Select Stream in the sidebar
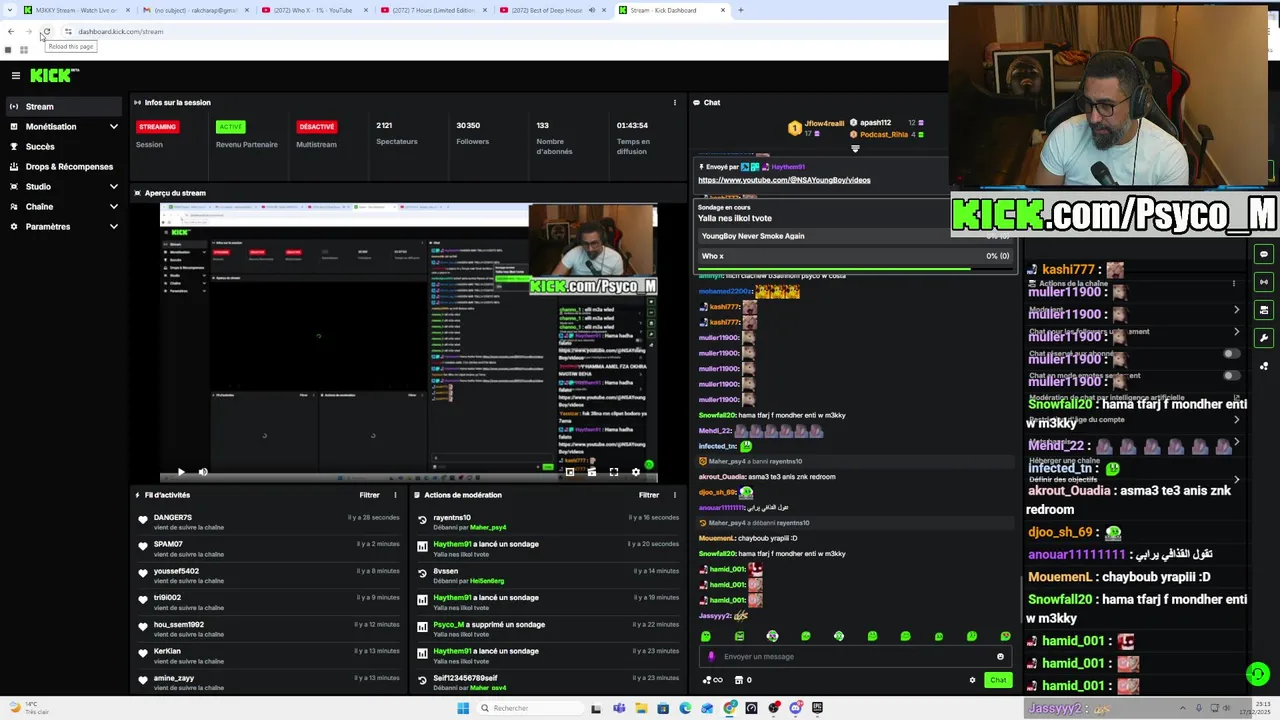Screen dimensions: 1280x720 pyautogui.click(x=64, y=107)
